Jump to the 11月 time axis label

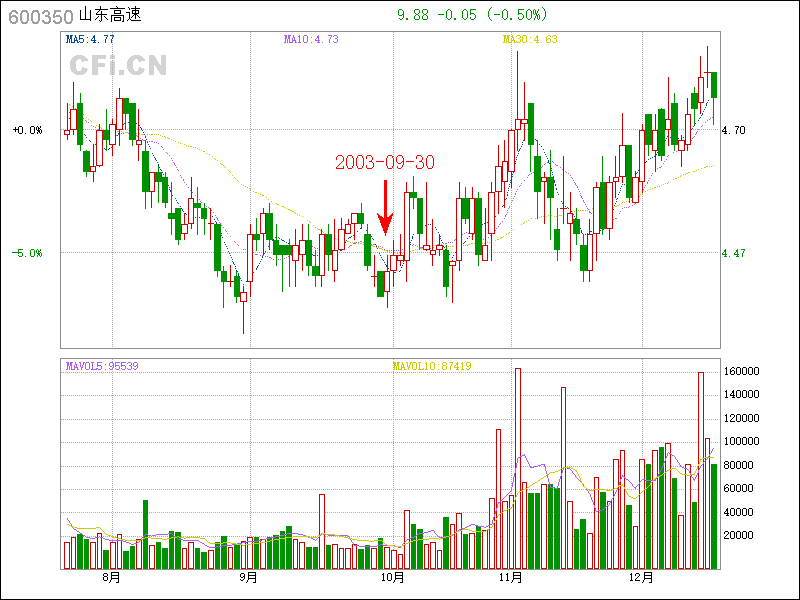[512, 578]
